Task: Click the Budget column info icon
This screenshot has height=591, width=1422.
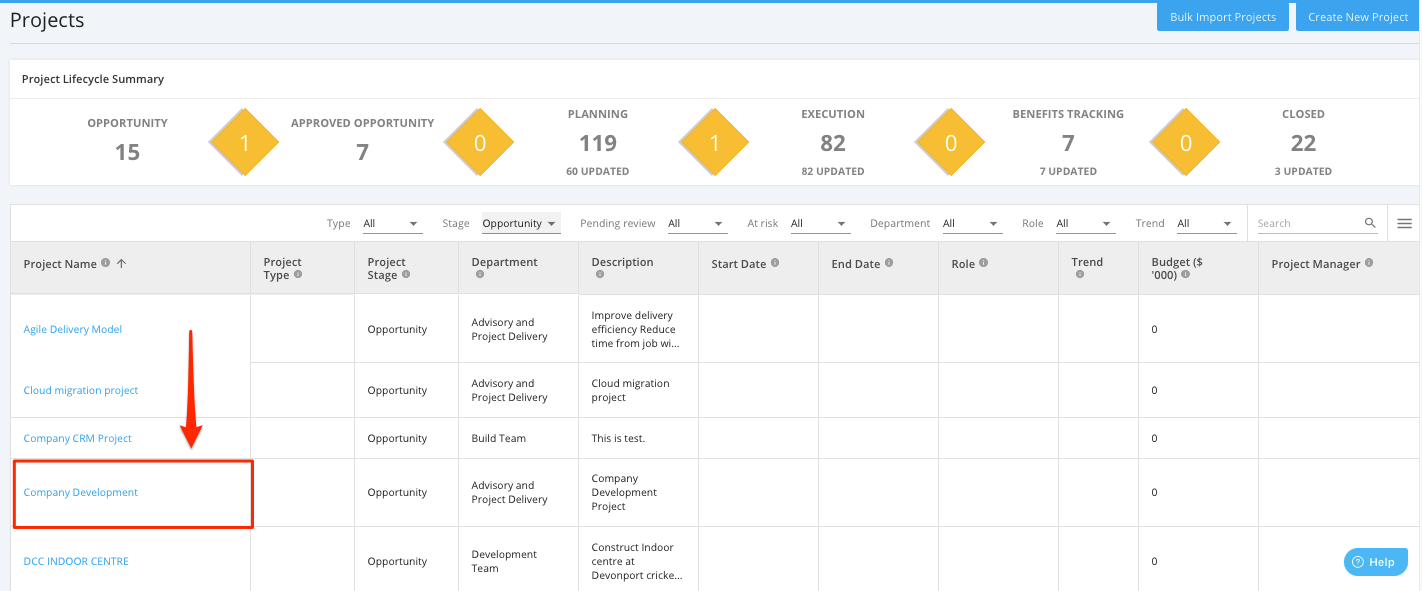Action: [1185, 274]
